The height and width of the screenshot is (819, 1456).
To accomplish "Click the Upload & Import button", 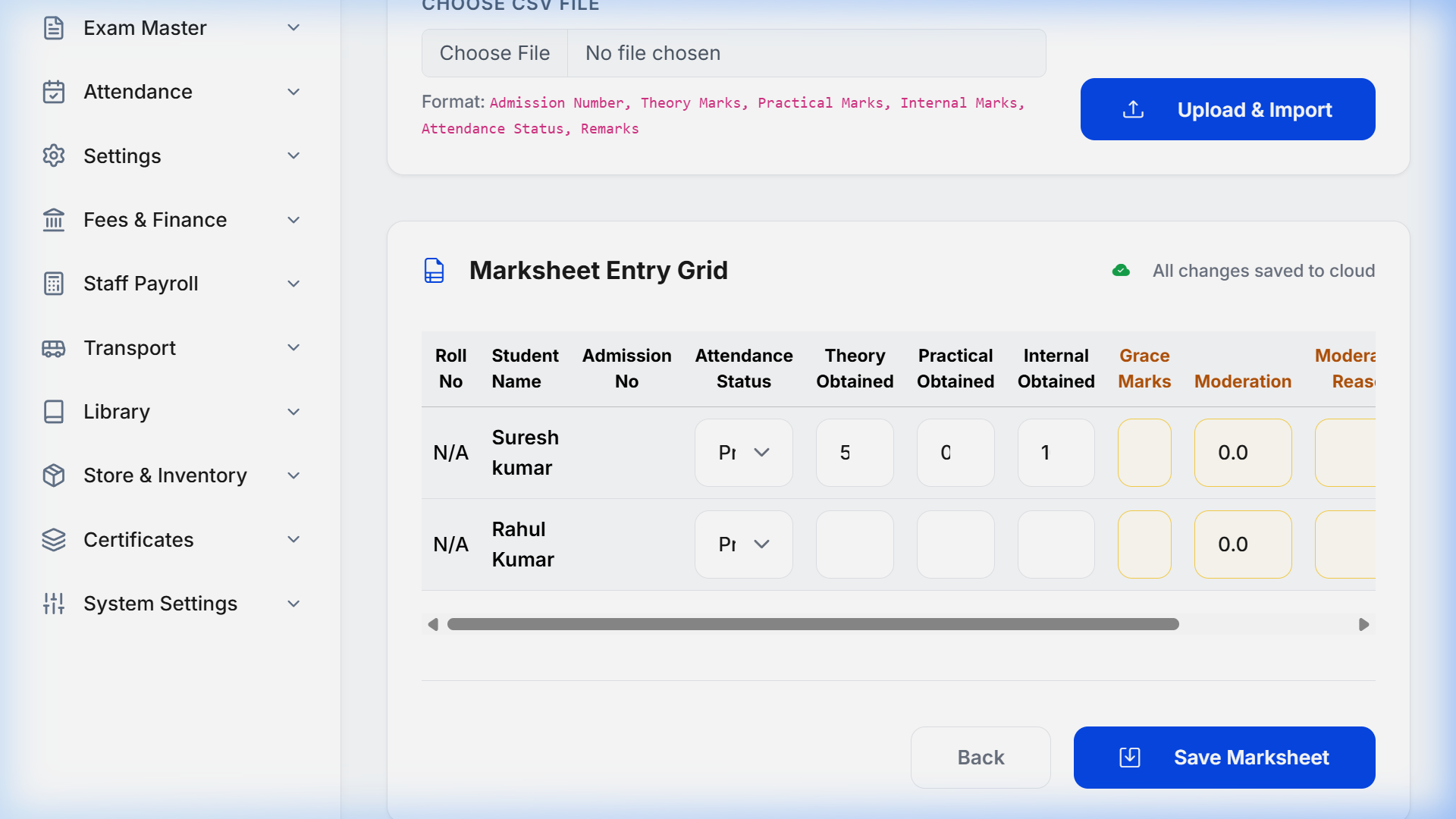I will [1228, 109].
